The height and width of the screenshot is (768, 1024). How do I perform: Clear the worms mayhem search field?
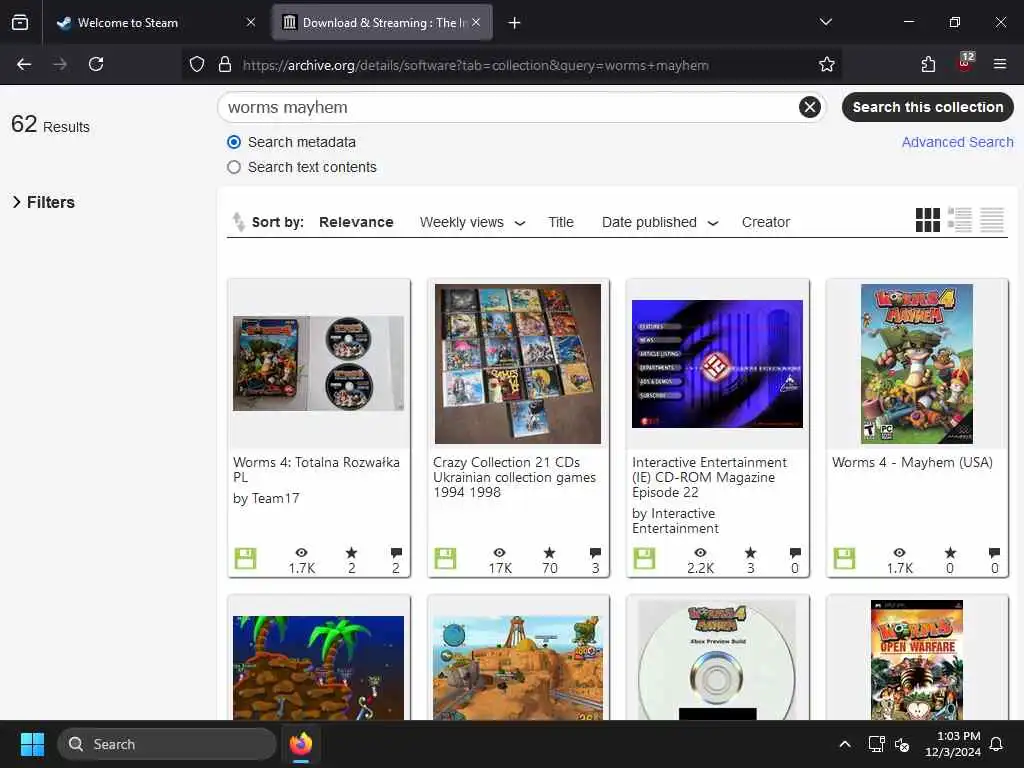[x=809, y=106]
